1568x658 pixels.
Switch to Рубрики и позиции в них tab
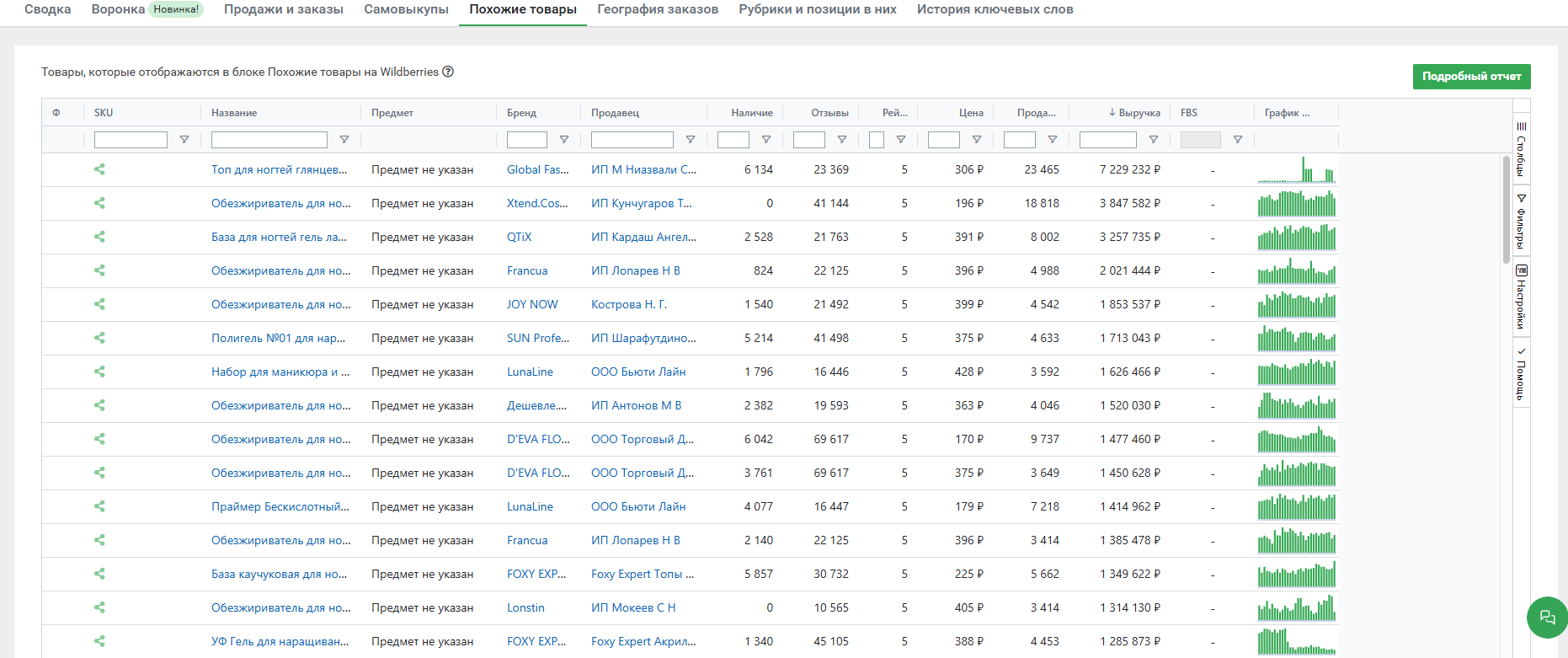pos(818,9)
